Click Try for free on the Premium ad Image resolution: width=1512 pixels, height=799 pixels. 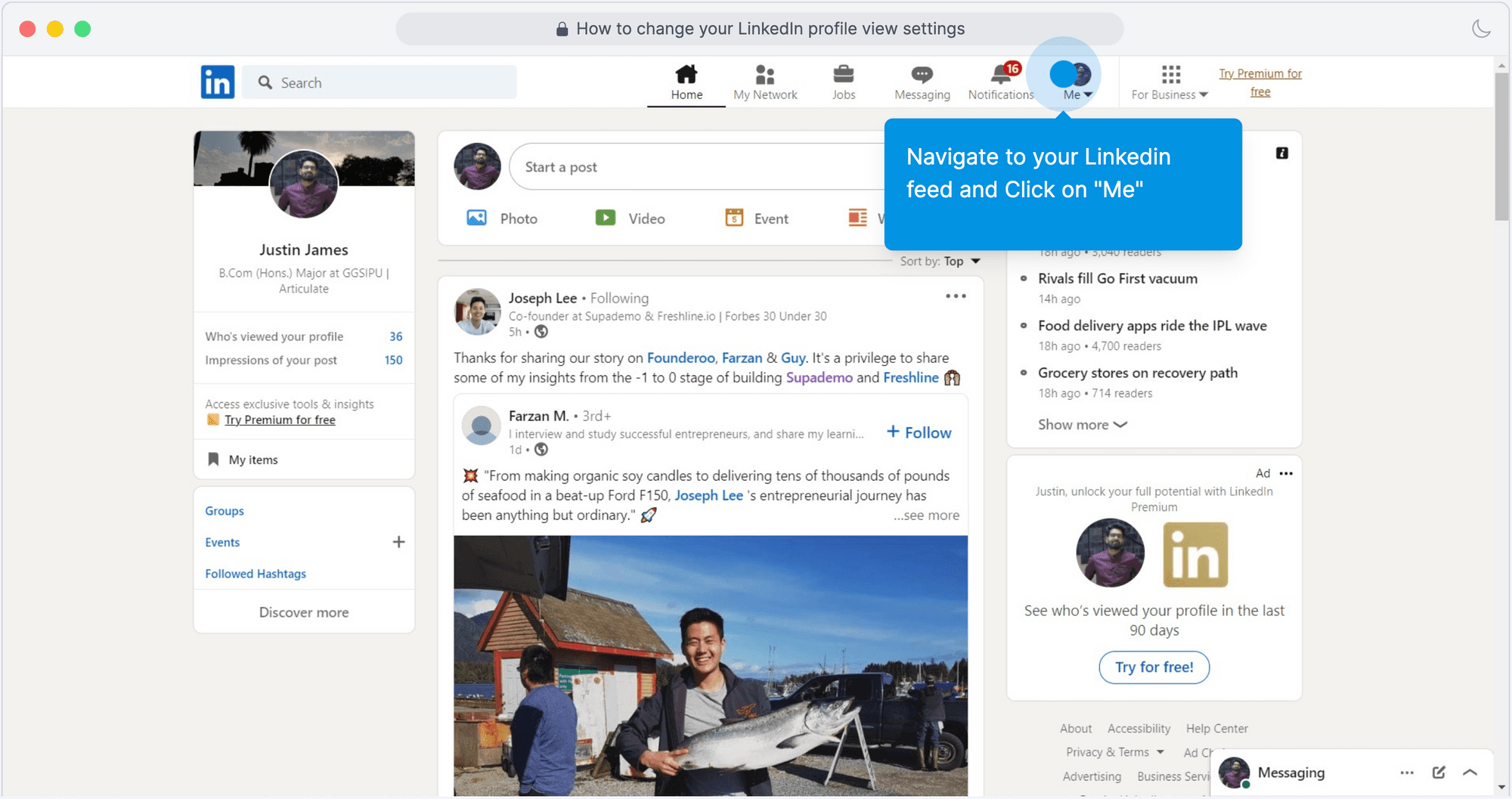(x=1153, y=667)
